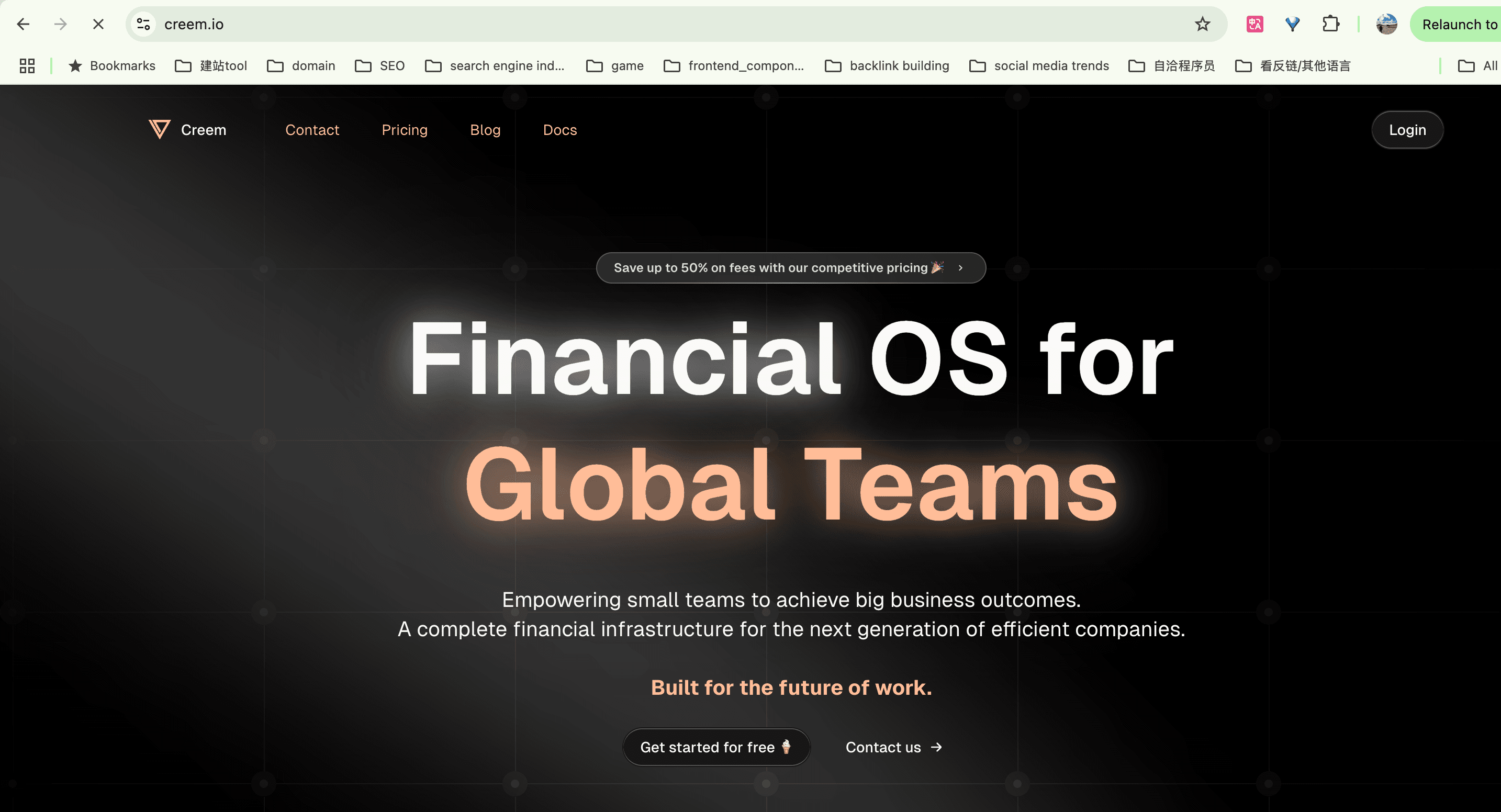Open the 自洽程序员 bookmark folder

1172,66
